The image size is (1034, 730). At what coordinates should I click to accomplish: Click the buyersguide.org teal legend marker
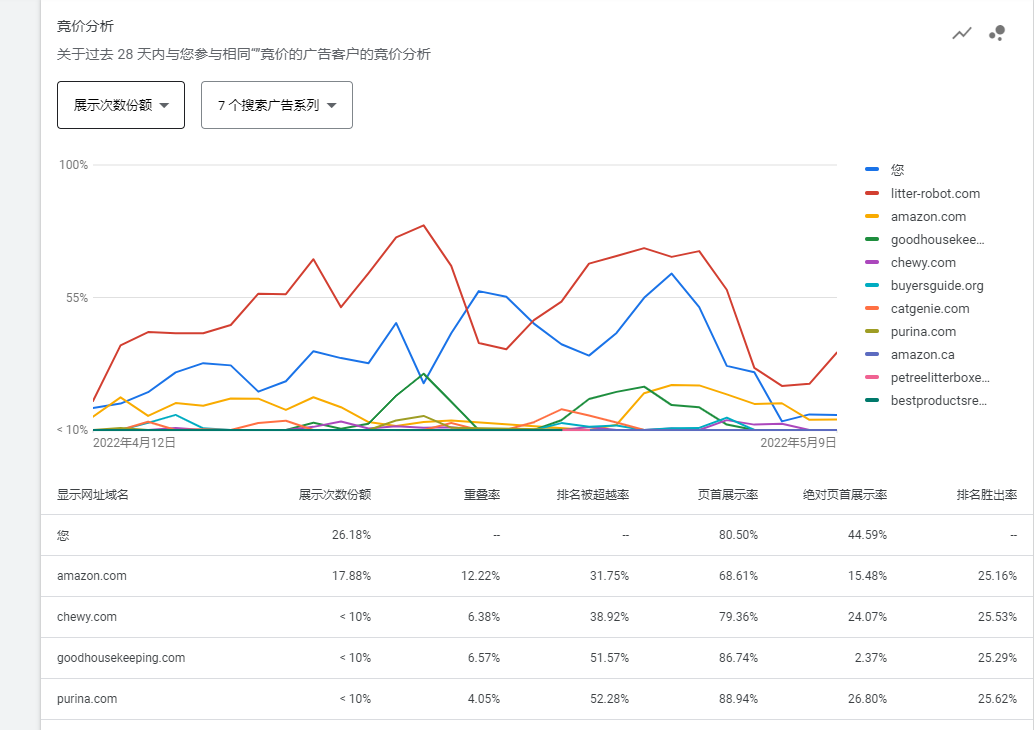point(872,286)
